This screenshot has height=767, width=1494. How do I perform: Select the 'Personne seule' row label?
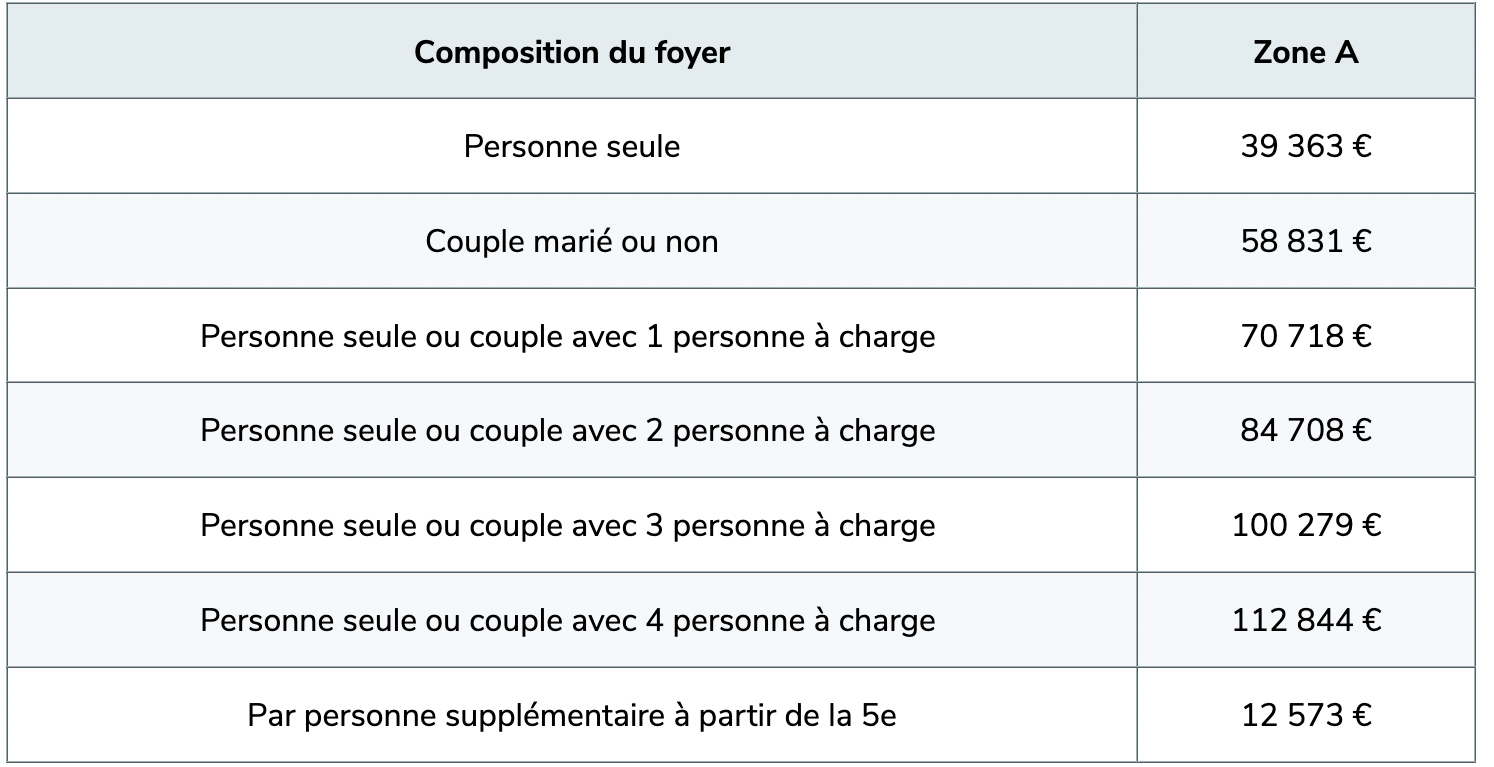(x=572, y=147)
